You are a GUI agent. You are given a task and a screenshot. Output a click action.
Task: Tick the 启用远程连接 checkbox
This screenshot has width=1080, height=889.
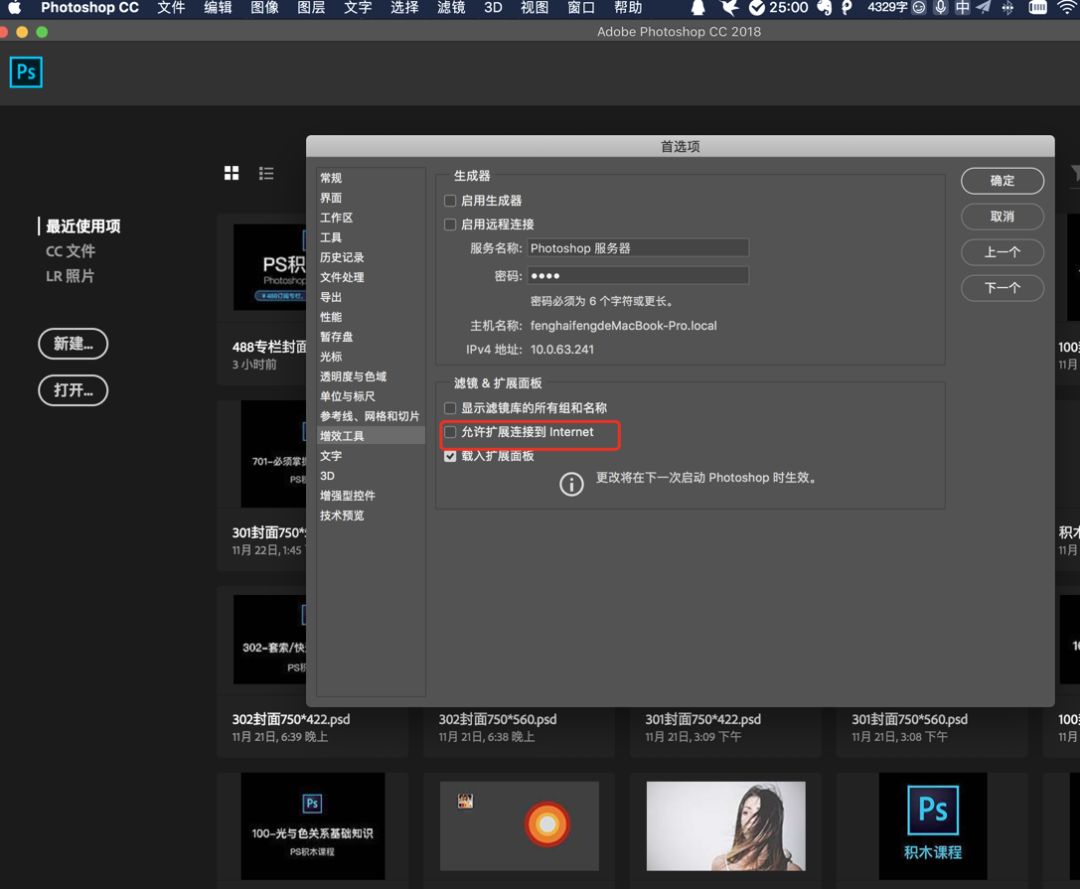pos(450,224)
